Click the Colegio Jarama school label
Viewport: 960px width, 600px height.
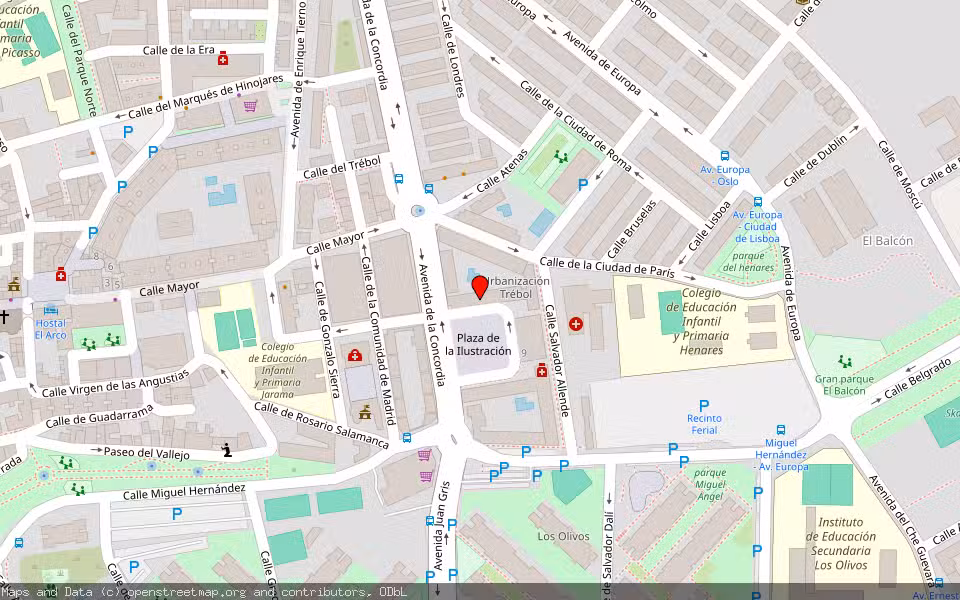tap(277, 370)
